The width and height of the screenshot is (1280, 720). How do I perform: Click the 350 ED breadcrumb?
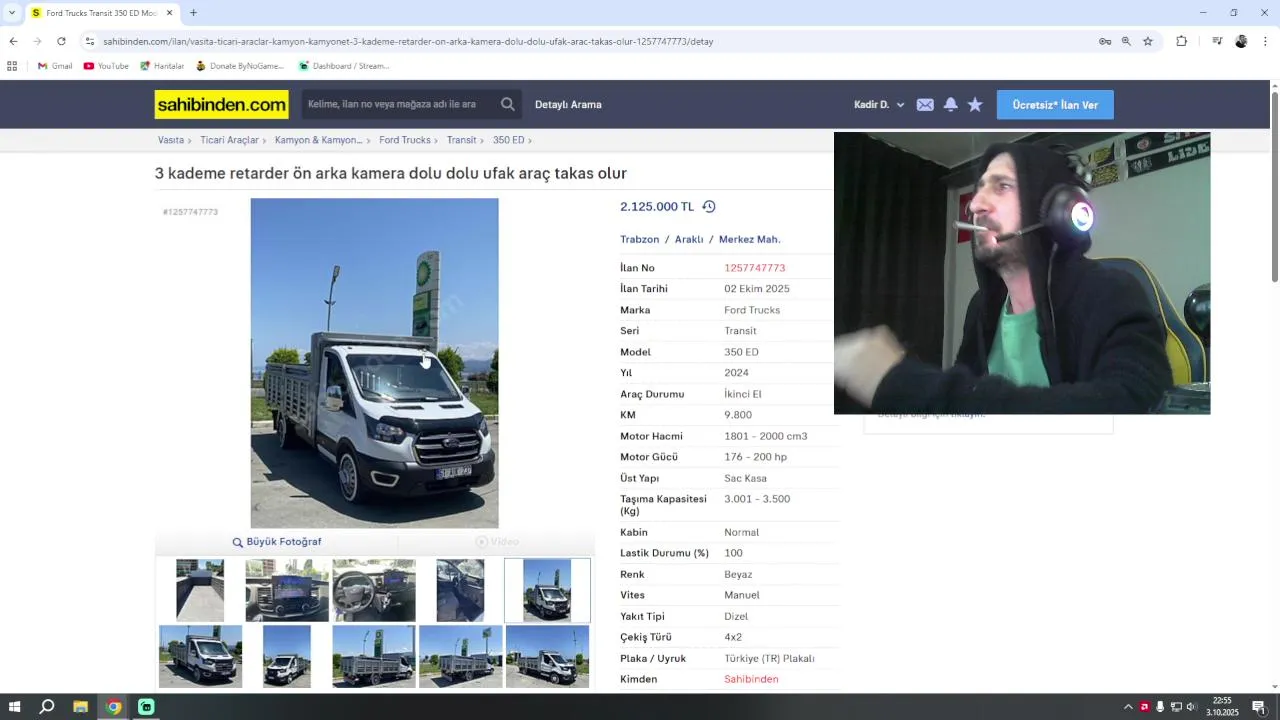pos(508,140)
